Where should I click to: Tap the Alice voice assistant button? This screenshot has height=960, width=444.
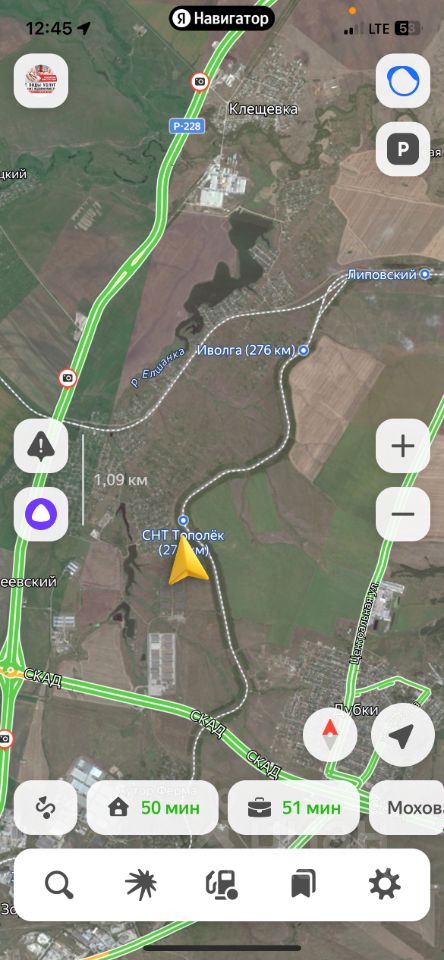click(x=41, y=514)
